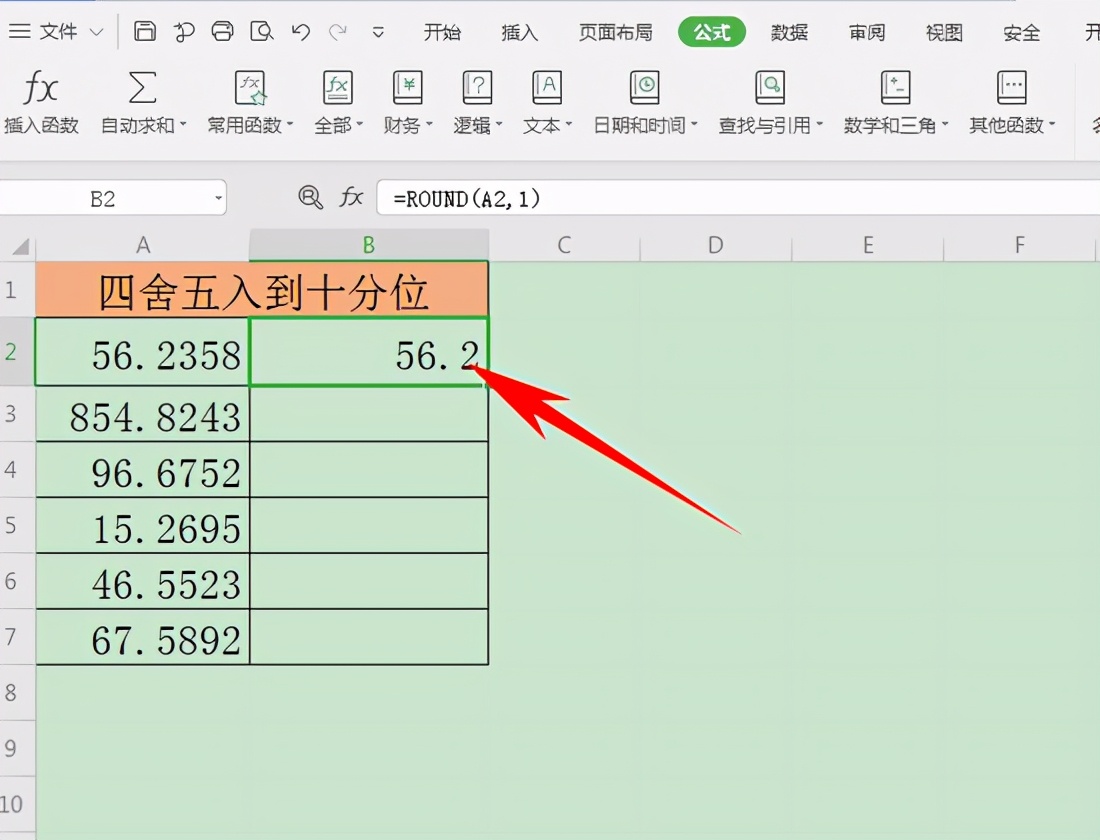The width and height of the screenshot is (1100, 840).
Task: Click the print icon in quick toolbar
Action: (223, 32)
